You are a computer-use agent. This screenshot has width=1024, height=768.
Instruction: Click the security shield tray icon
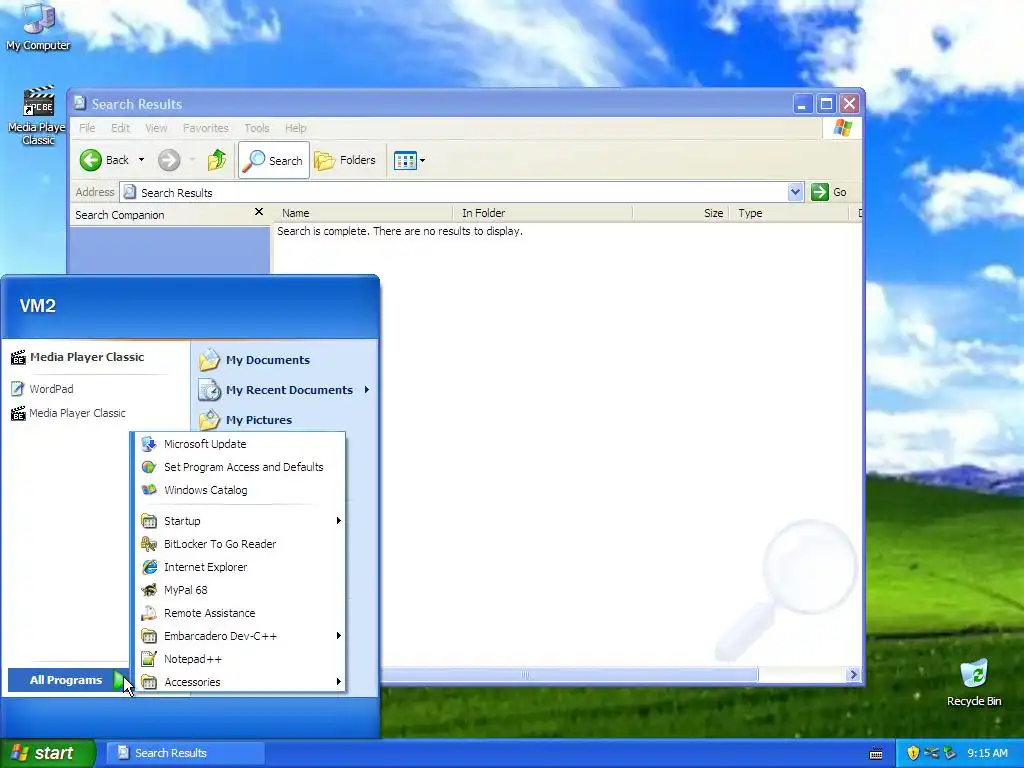913,753
